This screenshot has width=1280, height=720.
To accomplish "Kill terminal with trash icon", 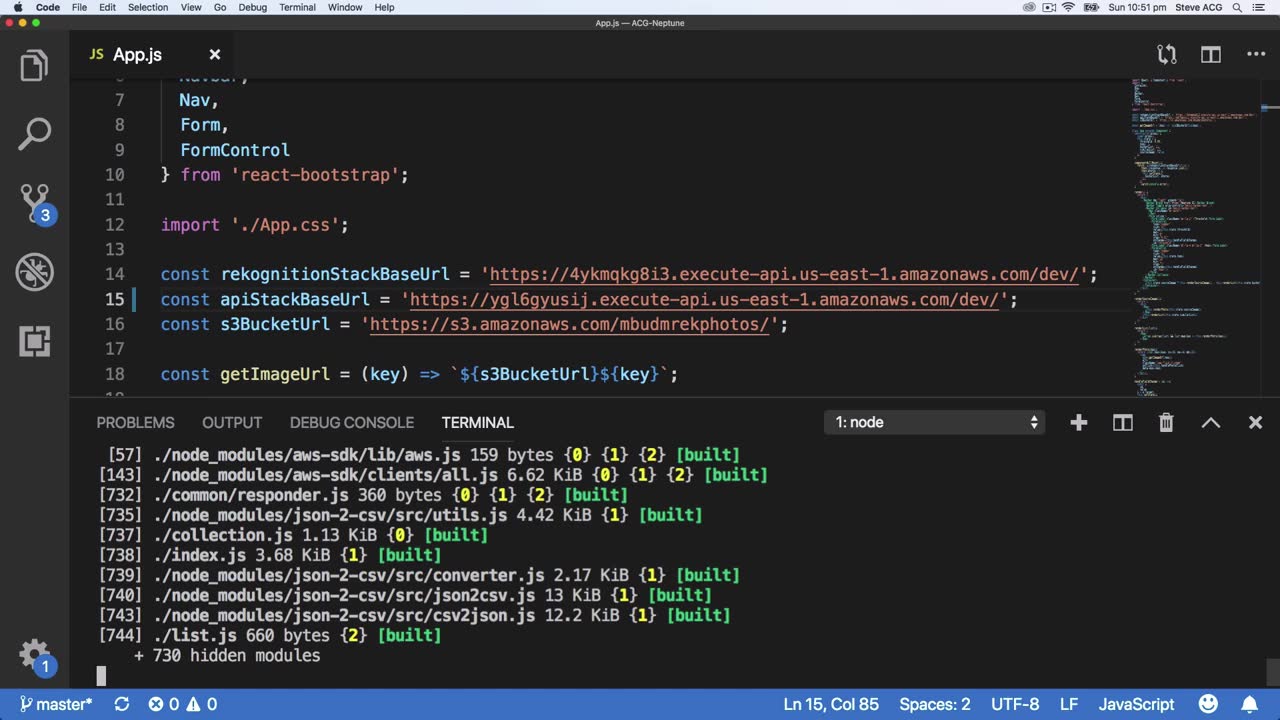I will pyautogui.click(x=1166, y=423).
